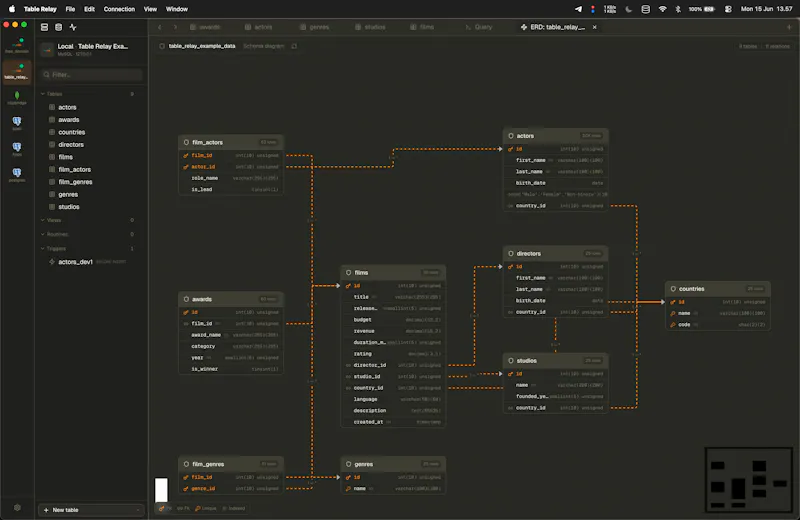Image resolution: width=800 pixels, height=520 pixels.
Task: Open the Window menu
Action: pos(177,9)
